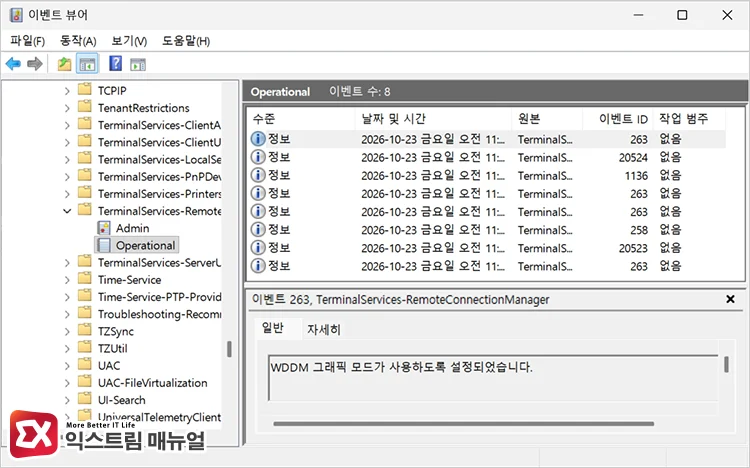Click the Event Viewer app icon in title bar
The height and width of the screenshot is (468, 750).
(16, 15)
